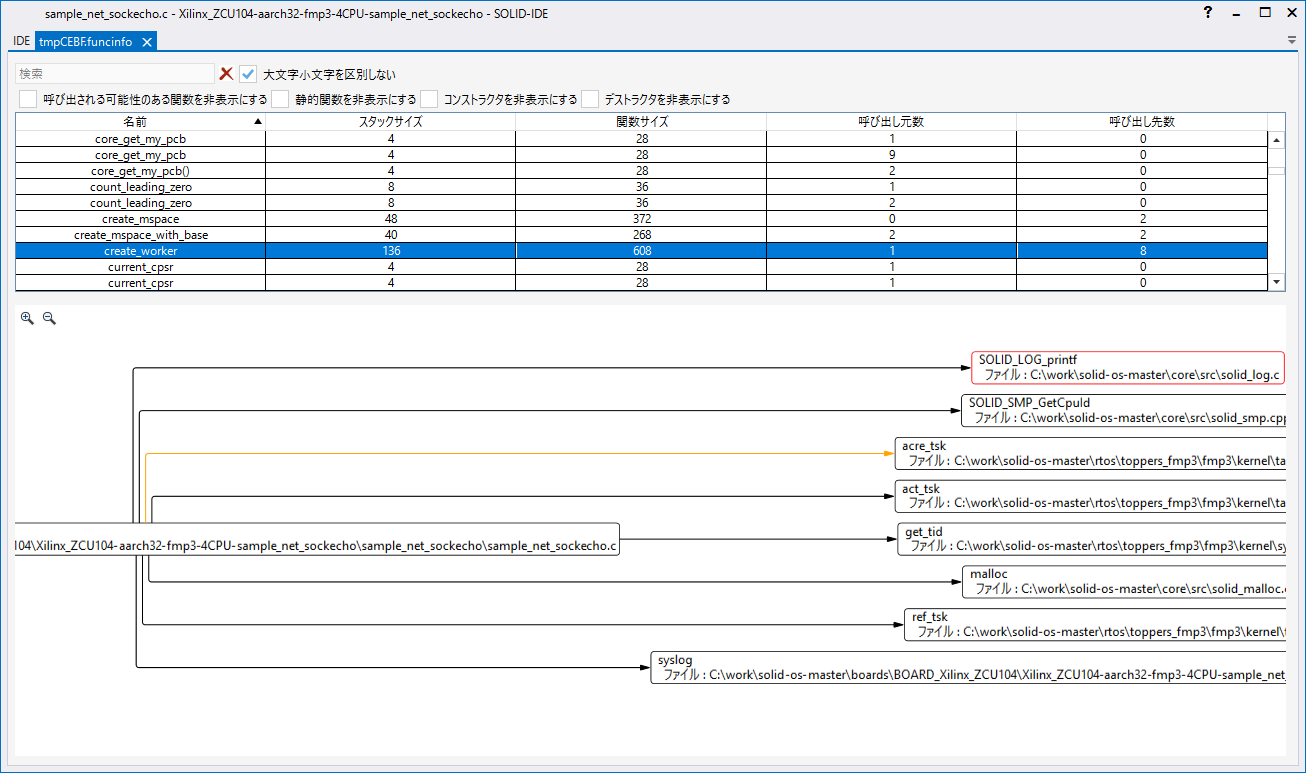Image resolution: width=1306 pixels, height=773 pixels.
Task: Open the help question mark icon
Action: tap(1208, 13)
